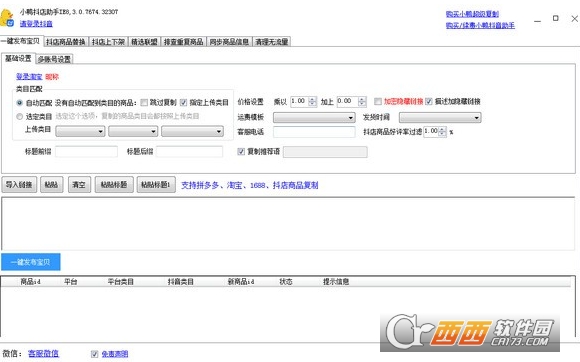
Task: Click the 抖音类目 column header
Action: tap(181, 282)
